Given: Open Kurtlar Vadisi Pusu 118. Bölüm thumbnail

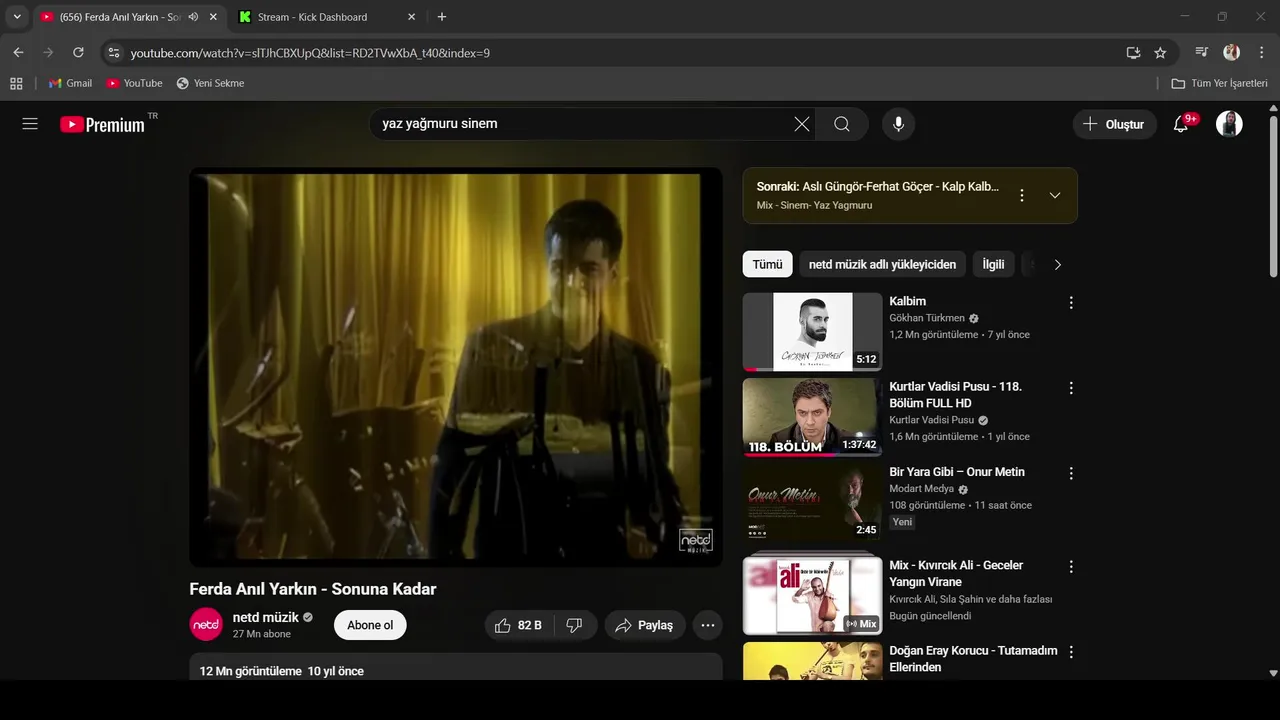Looking at the screenshot, I should click(812, 417).
